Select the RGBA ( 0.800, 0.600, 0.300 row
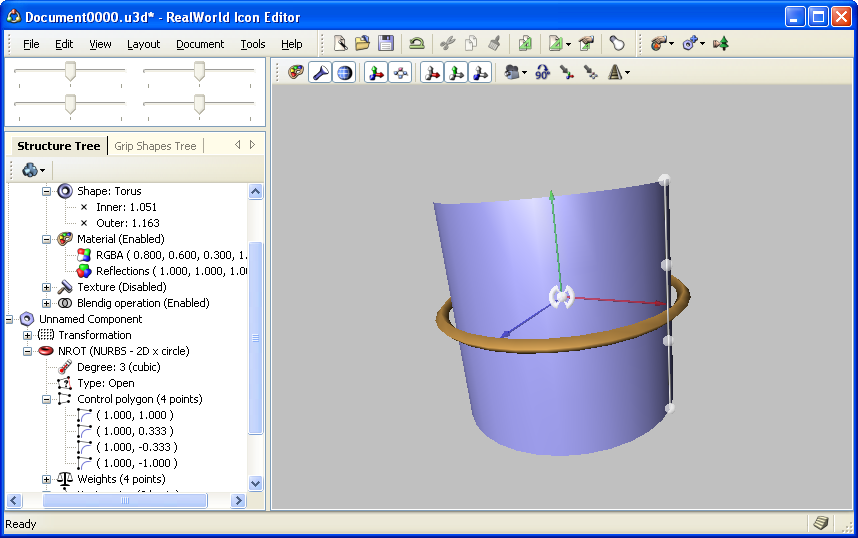Viewport: 858px width, 538px height. [171, 255]
